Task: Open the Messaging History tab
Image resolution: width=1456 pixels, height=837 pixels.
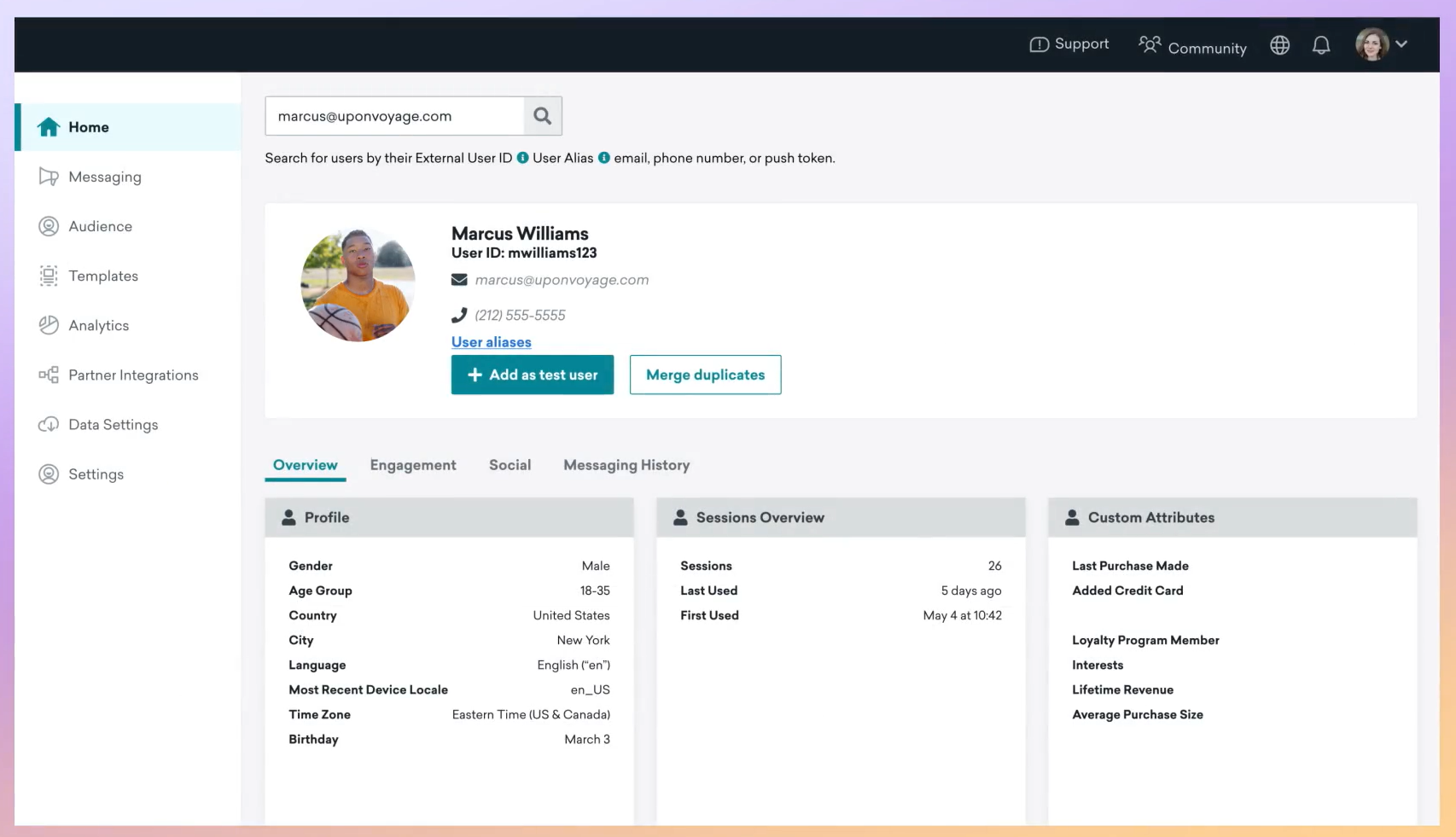Action: click(626, 465)
